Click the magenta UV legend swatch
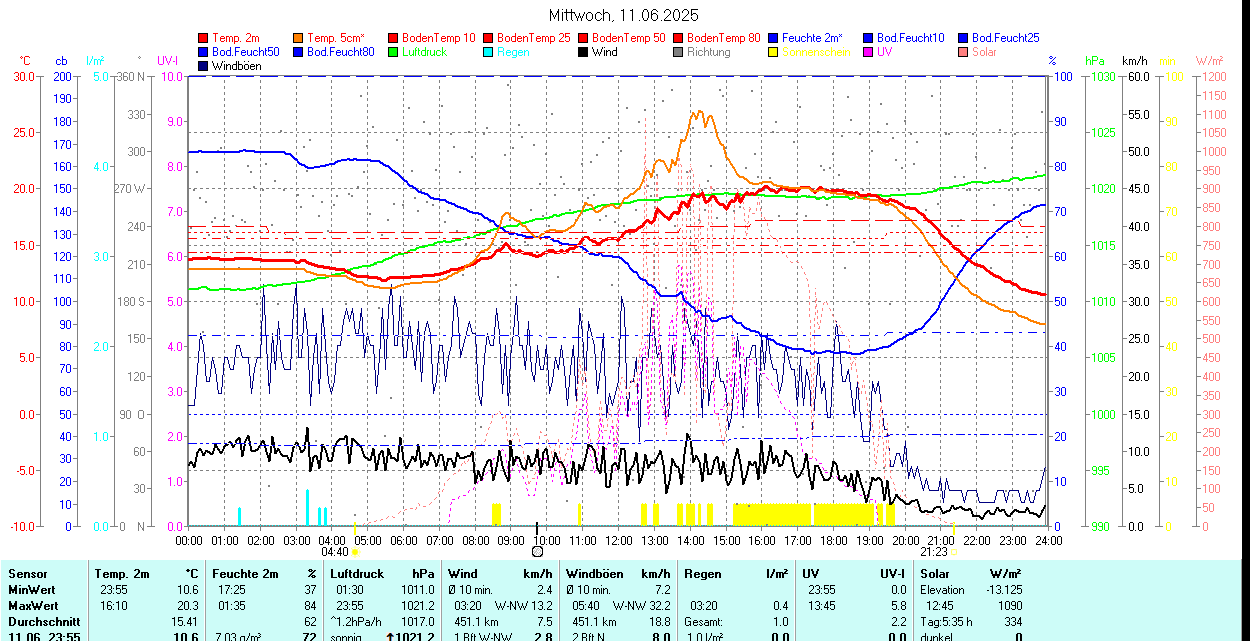Image resolution: width=1250 pixels, height=641 pixels. coord(868,52)
